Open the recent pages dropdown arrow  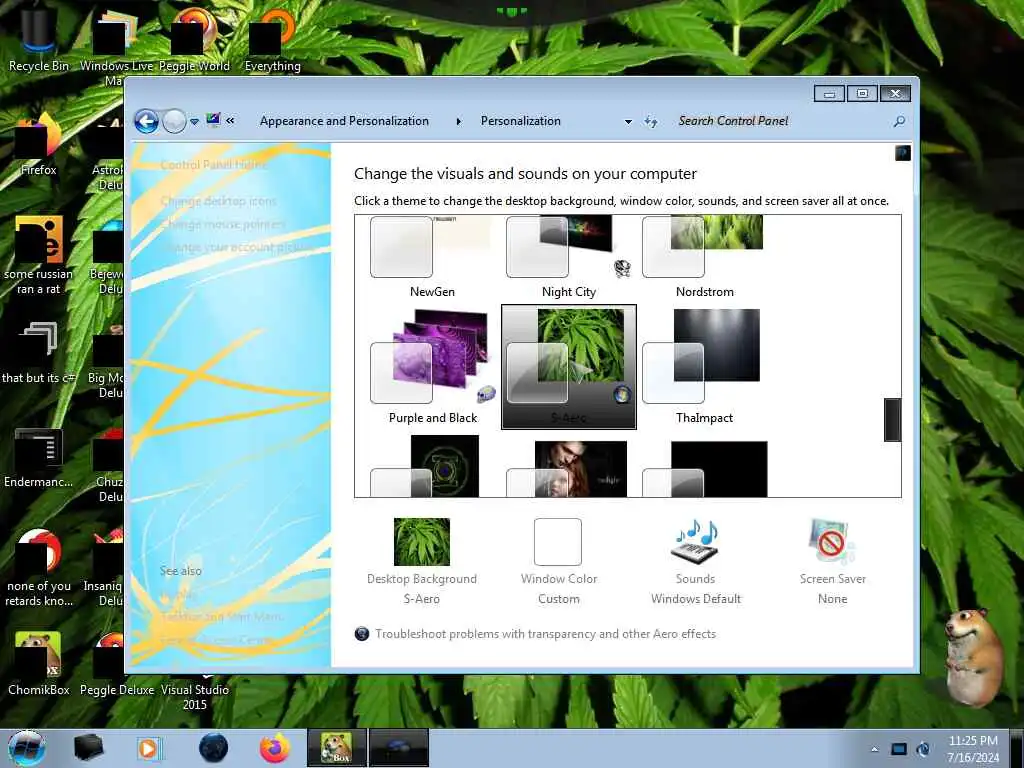tap(194, 122)
